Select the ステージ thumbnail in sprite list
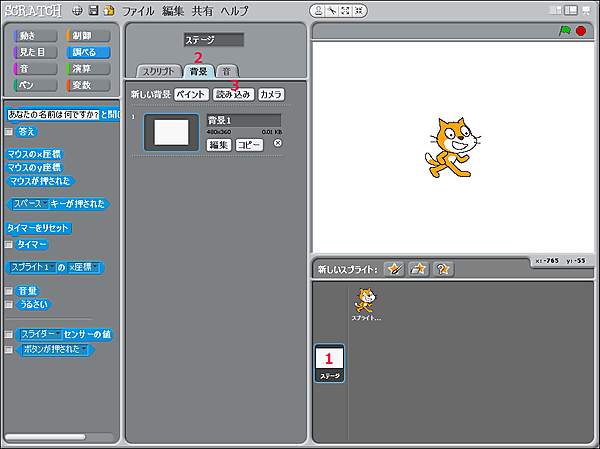Image resolution: width=600 pixels, height=449 pixels. click(x=329, y=363)
